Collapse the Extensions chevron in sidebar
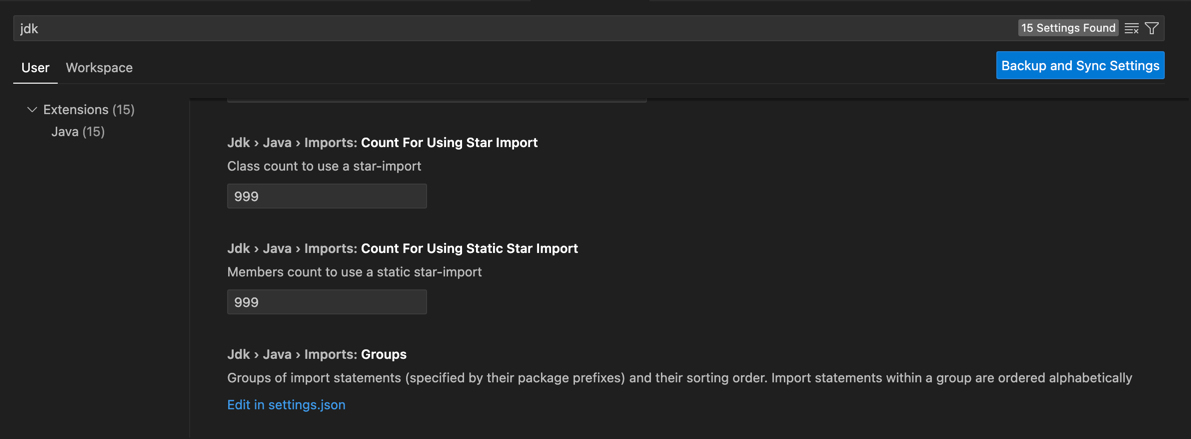Viewport: 1191px width, 439px height. [32, 110]
